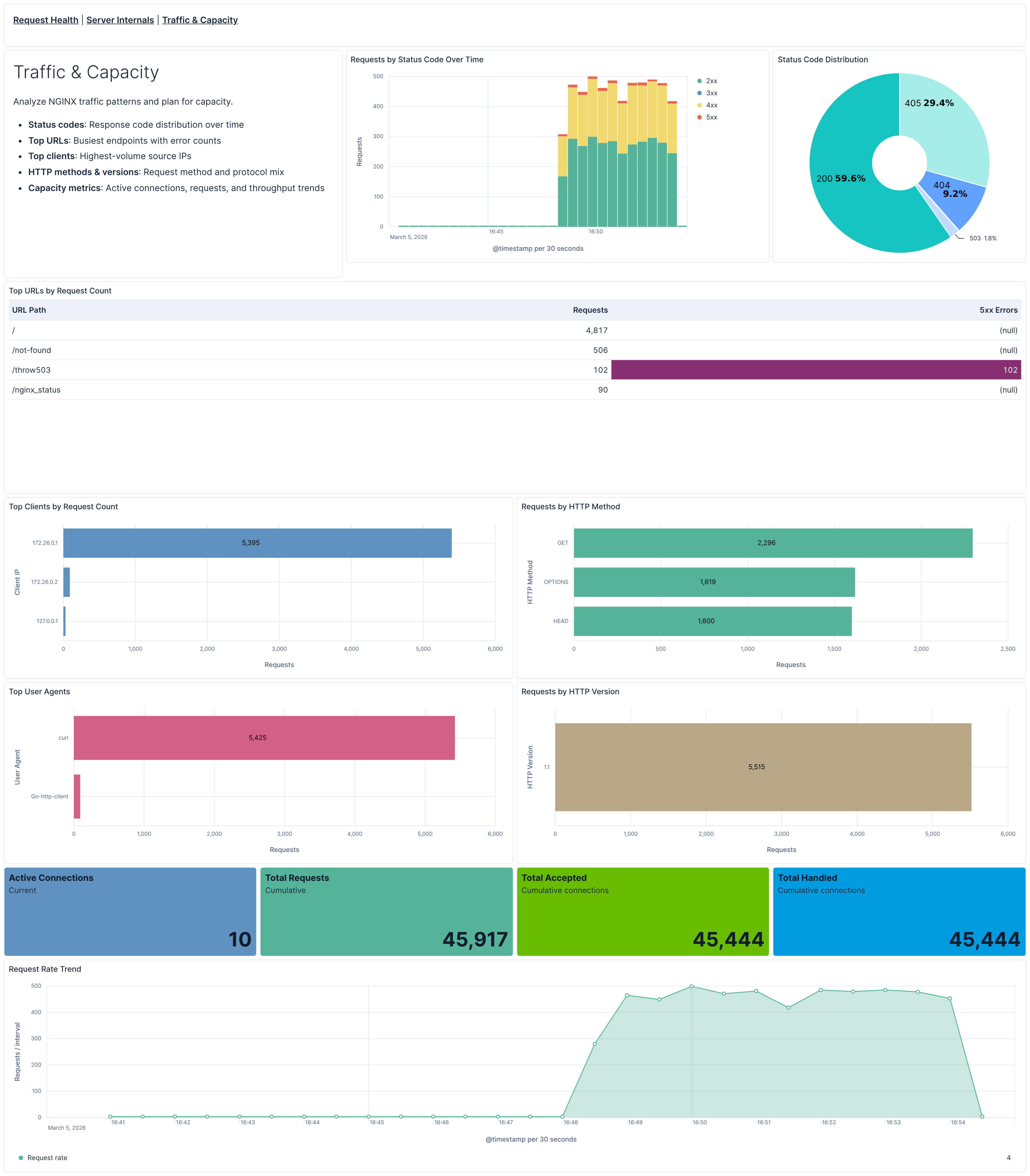Click the 4xx legend dot icon

700,105
